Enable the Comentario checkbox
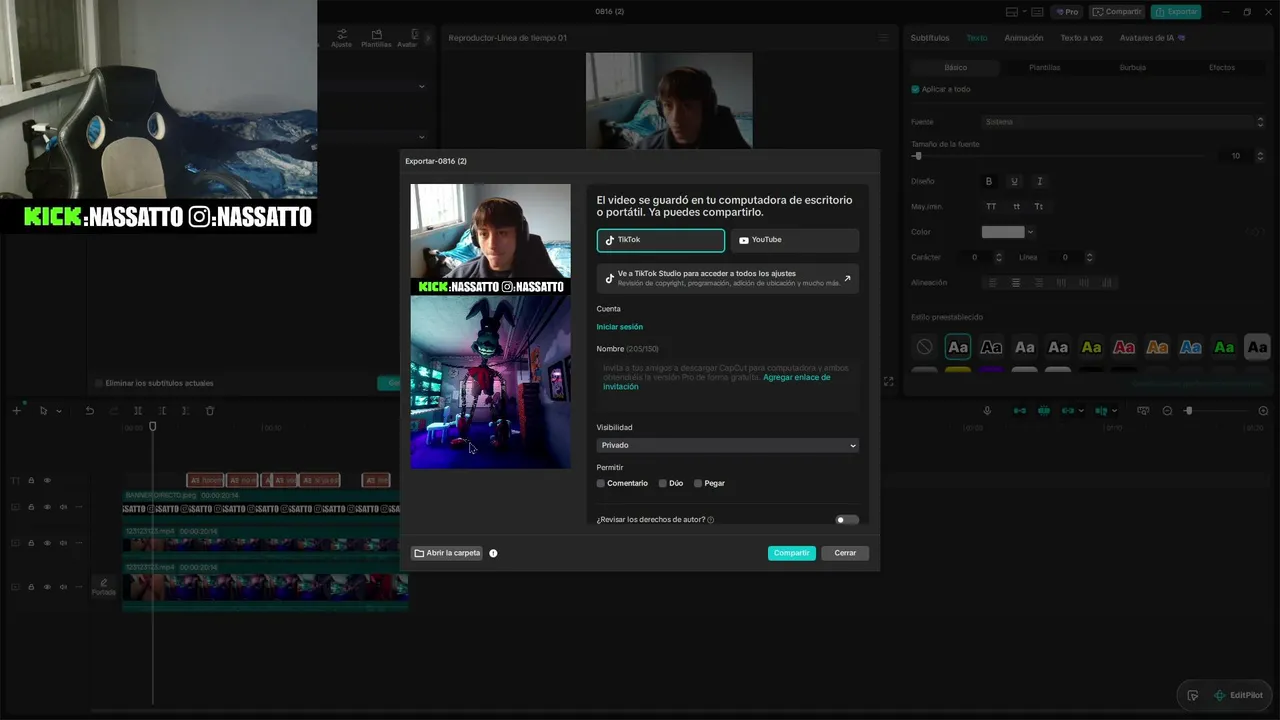This screenshot has height=720, width=1280. [x=600, y=483]
